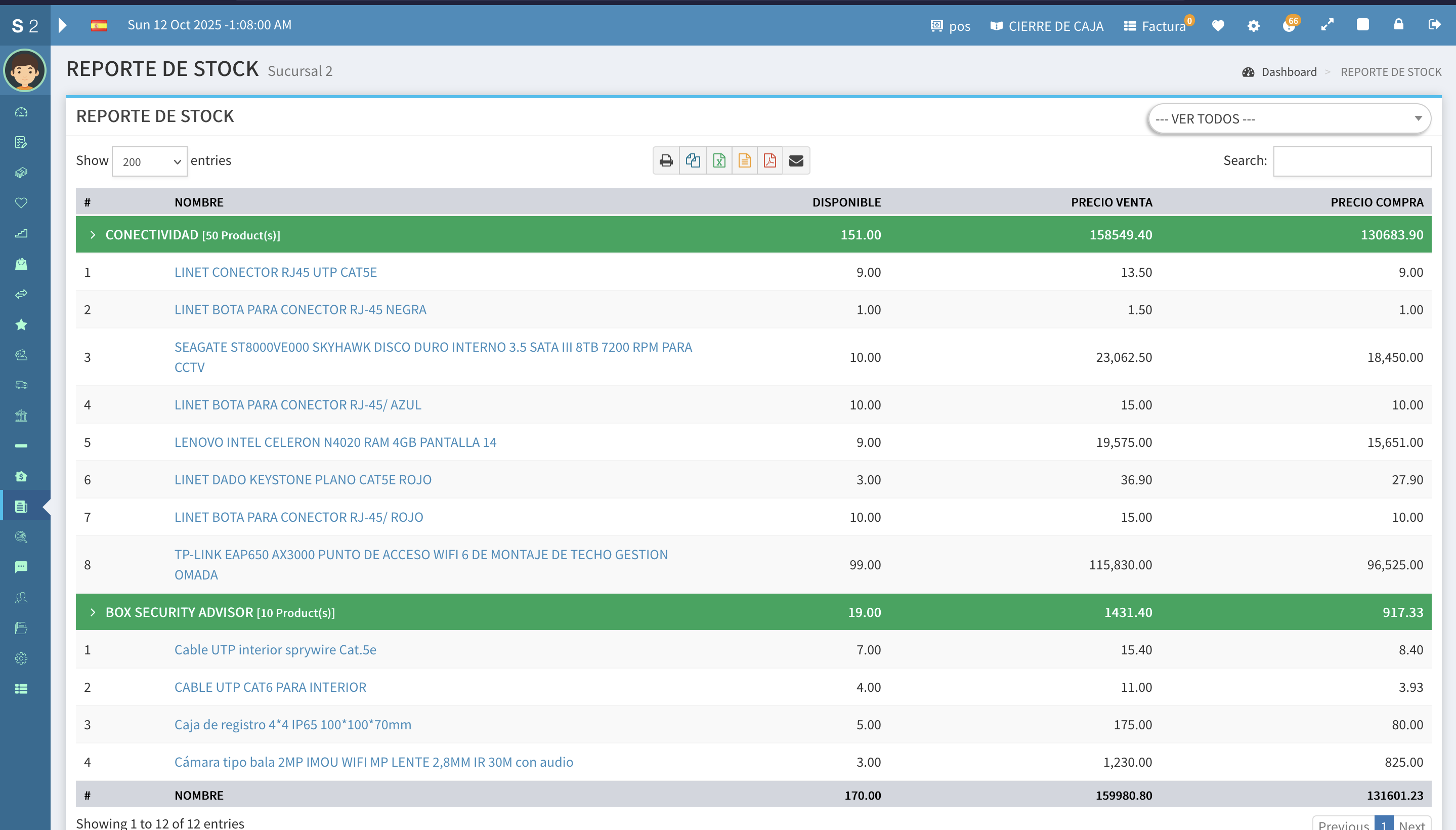Click the email envelope export icon
This screenshot has height=830, width=1456.
796,161
